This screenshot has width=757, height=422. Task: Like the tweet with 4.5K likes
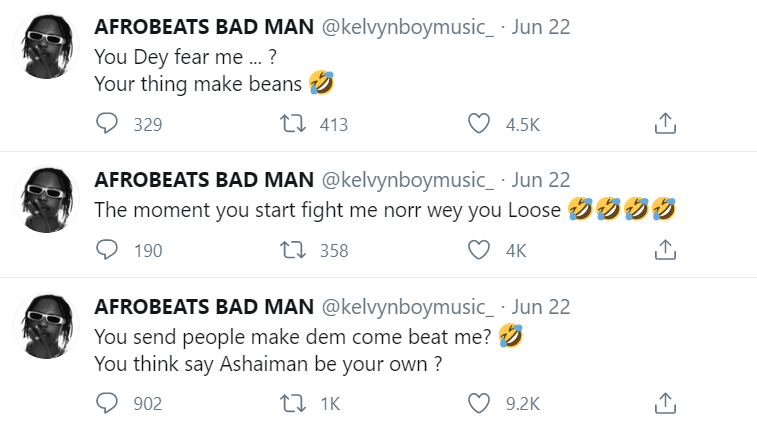point(480,124)
